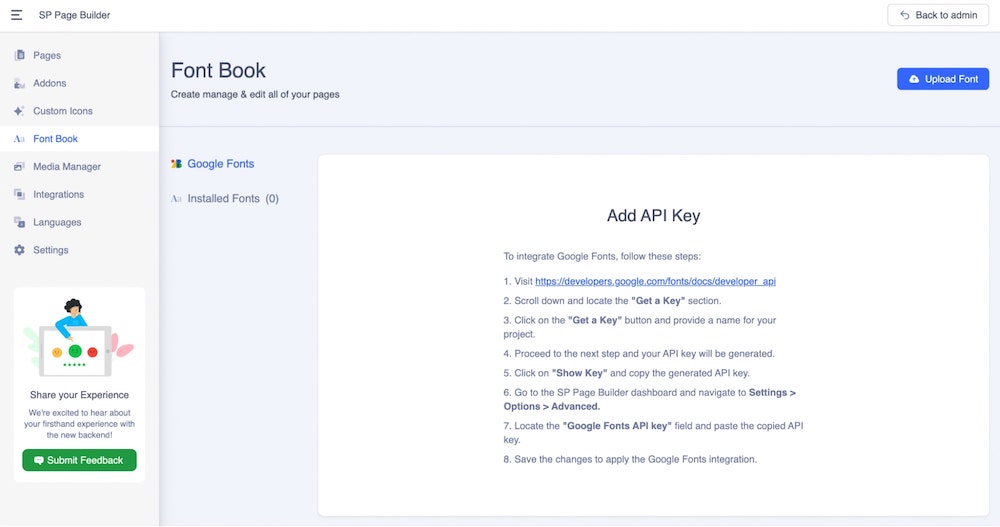Click the Google Fonts logo icon

[x=177, y=164]
